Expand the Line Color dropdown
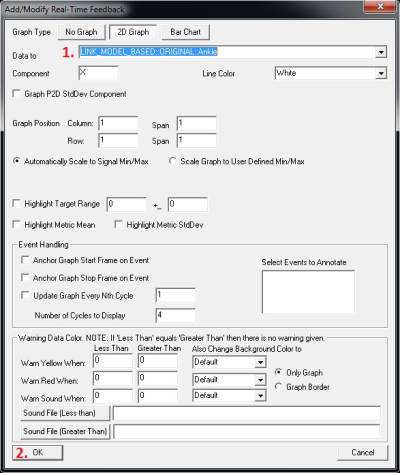Screen dimensions: 400x473 tap(381, 73)
